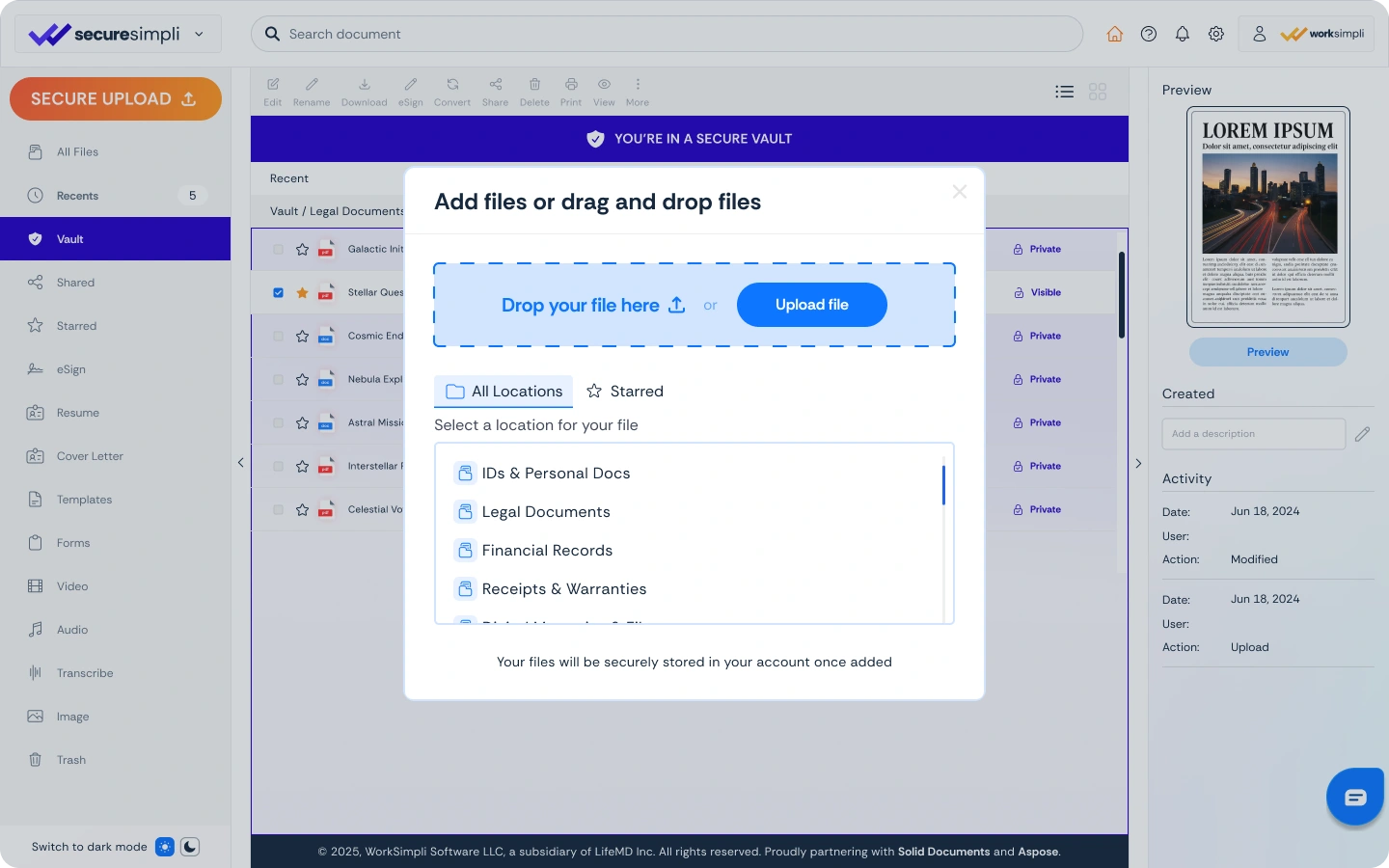Click the Preview button under thumbnail
This screenshot has height=868, width=1389.
click(x=1267, y=352)
